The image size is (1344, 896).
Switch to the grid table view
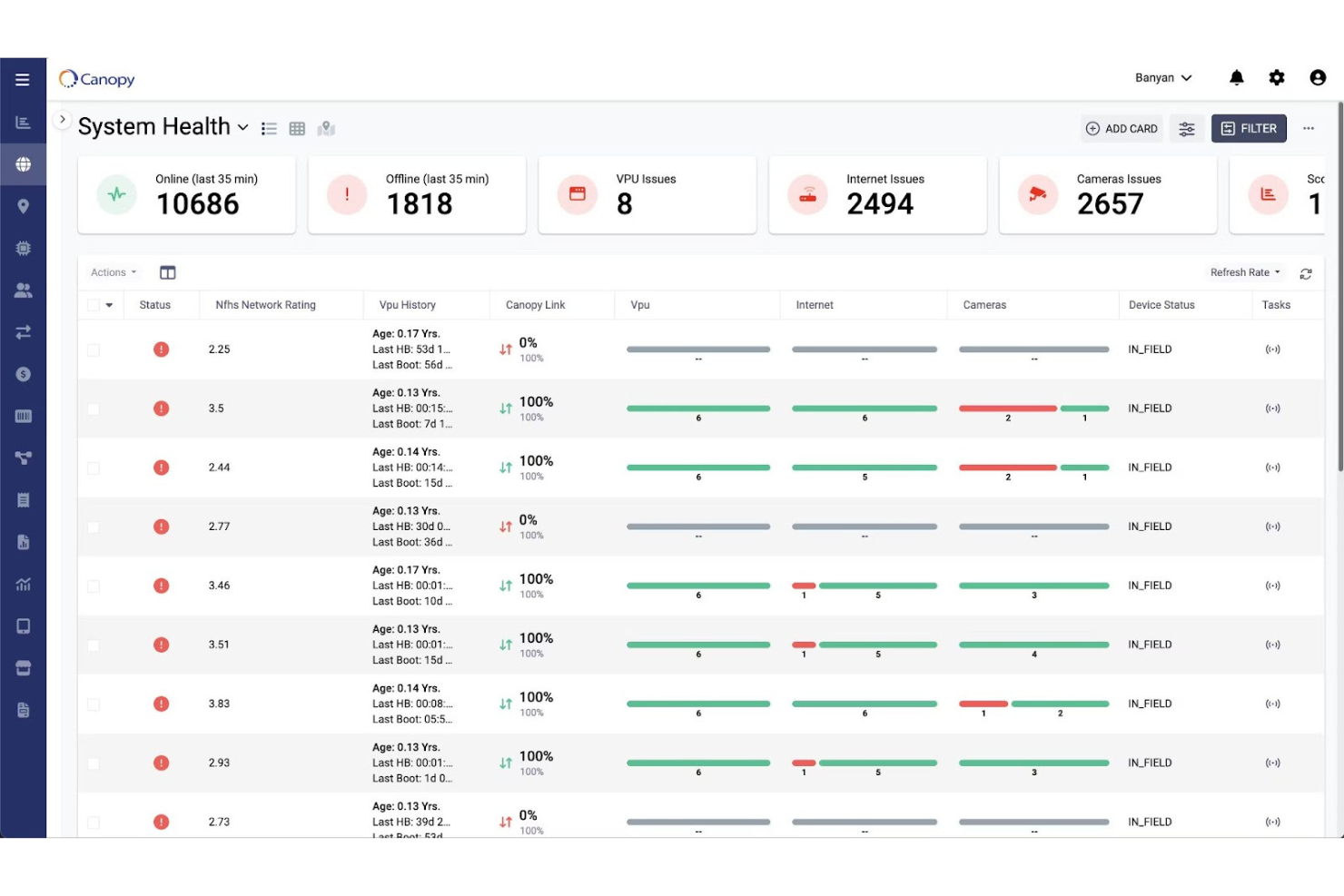(297, 129)
